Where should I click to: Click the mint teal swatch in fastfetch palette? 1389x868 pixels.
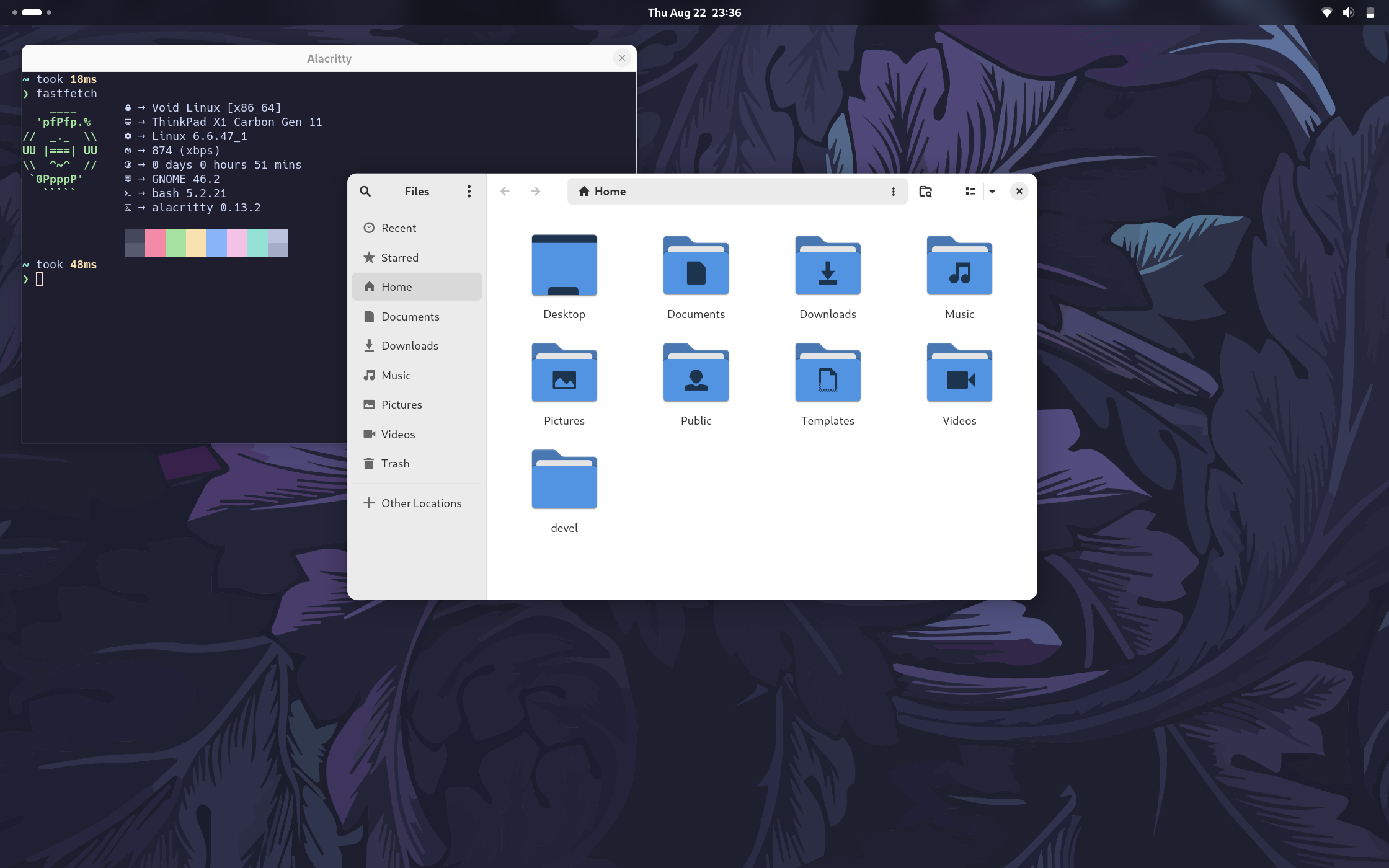tap(257, 243)
